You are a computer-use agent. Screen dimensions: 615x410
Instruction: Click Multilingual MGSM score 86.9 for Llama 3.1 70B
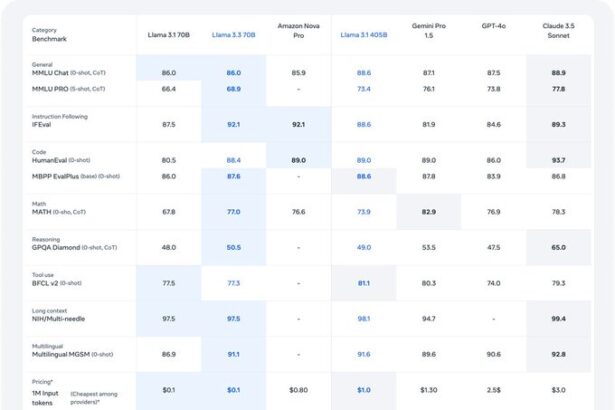tap(169, 354)
